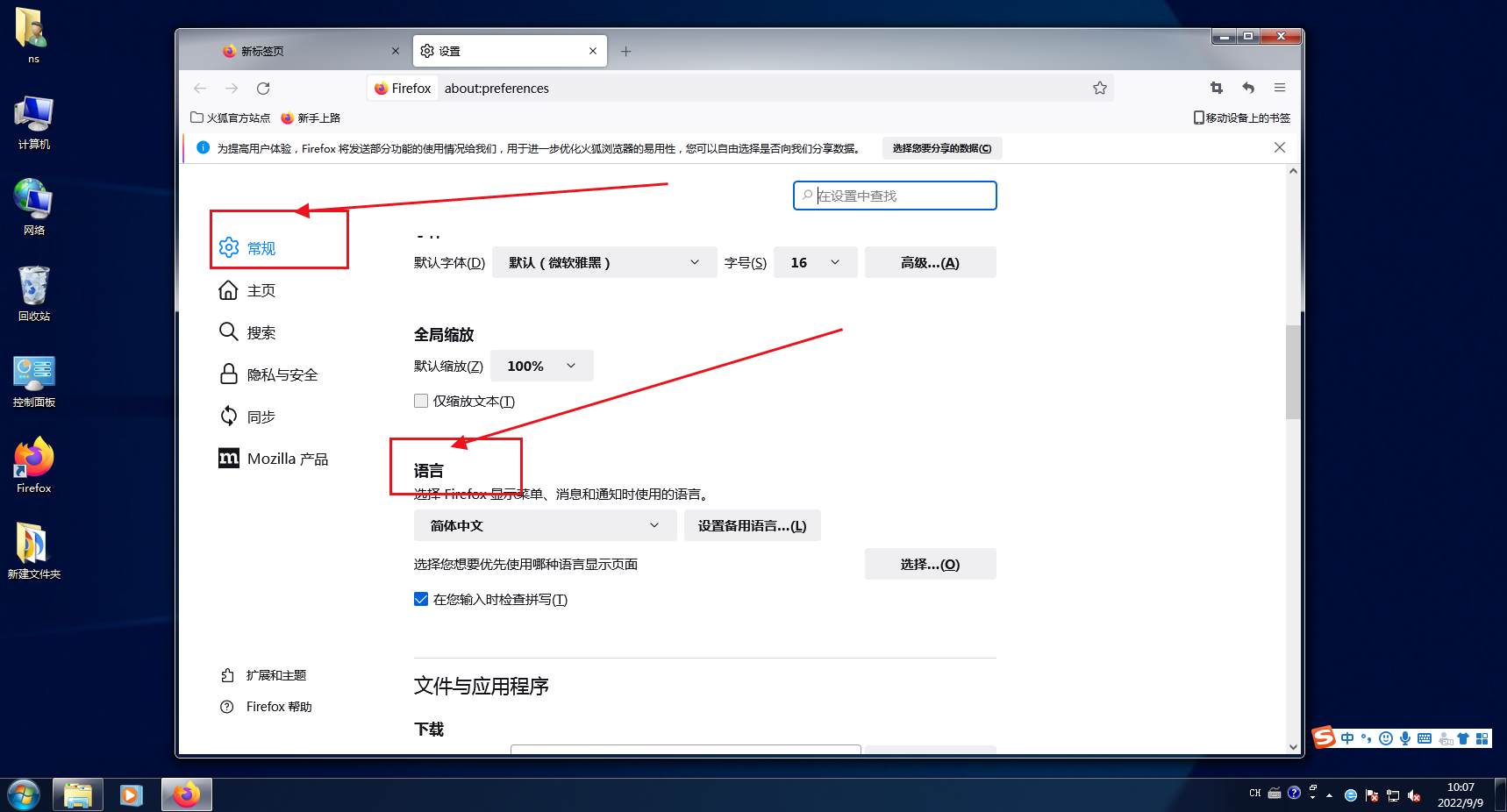
Task: Click the Firefox taskbar button
Action: (186, 795)
